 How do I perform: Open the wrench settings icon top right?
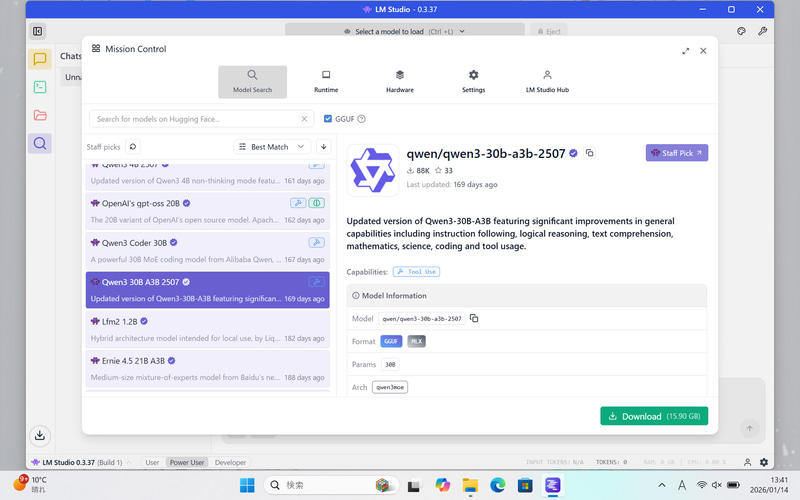click(x=762, y=31)
